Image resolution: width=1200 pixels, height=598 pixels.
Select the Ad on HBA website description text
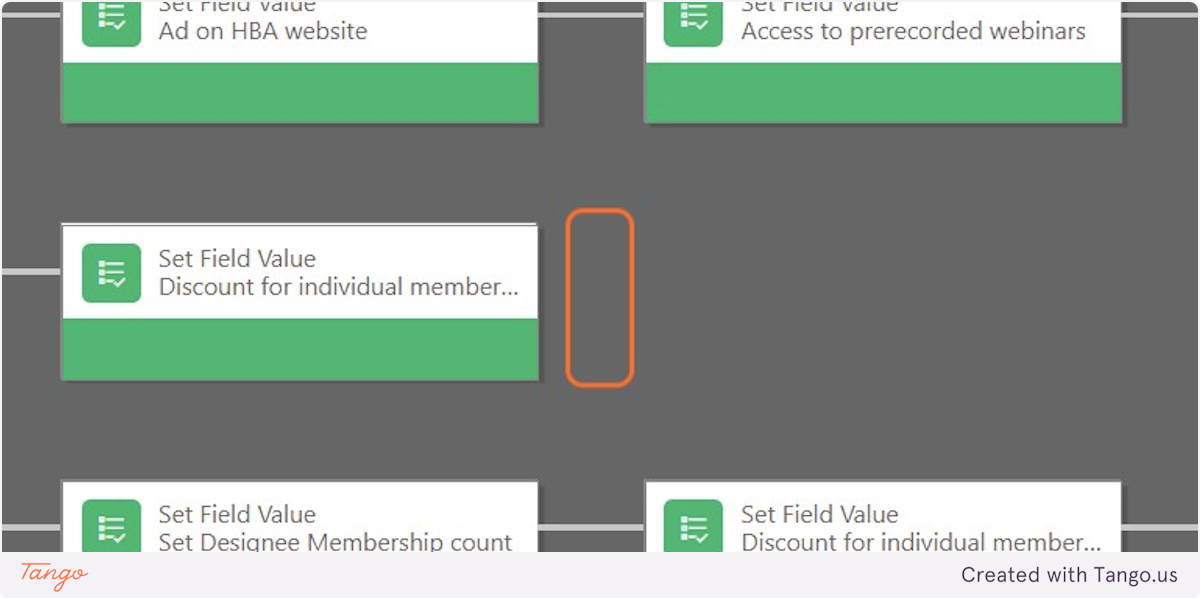pos(263,31)
